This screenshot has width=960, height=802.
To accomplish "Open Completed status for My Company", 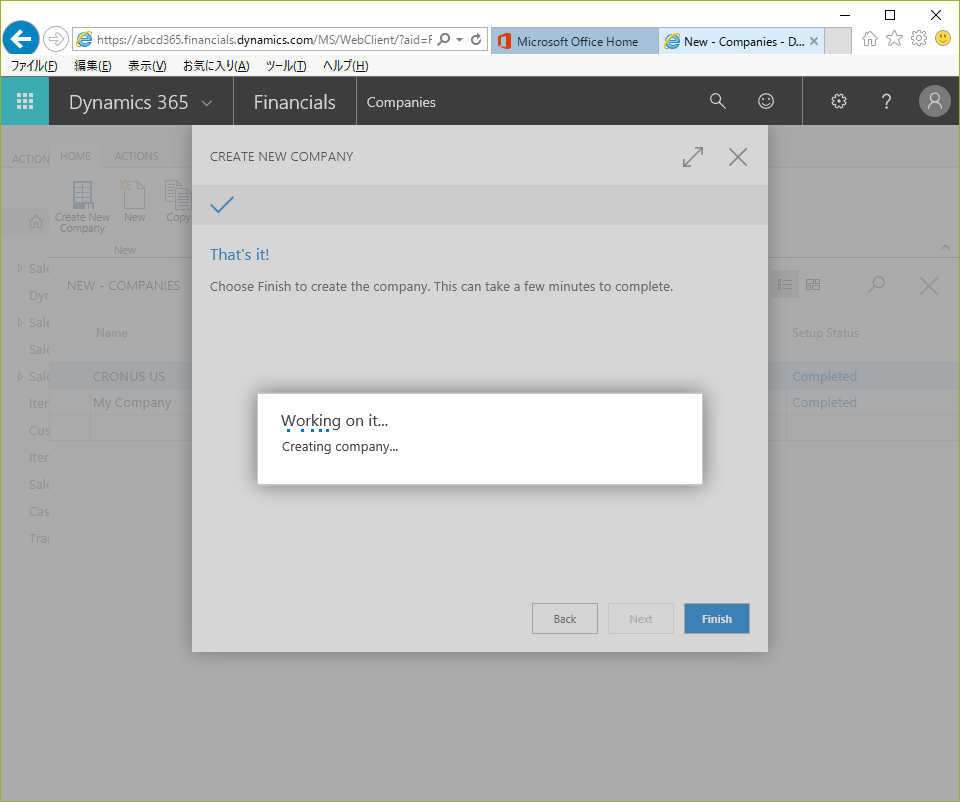I will pos(824,402).
